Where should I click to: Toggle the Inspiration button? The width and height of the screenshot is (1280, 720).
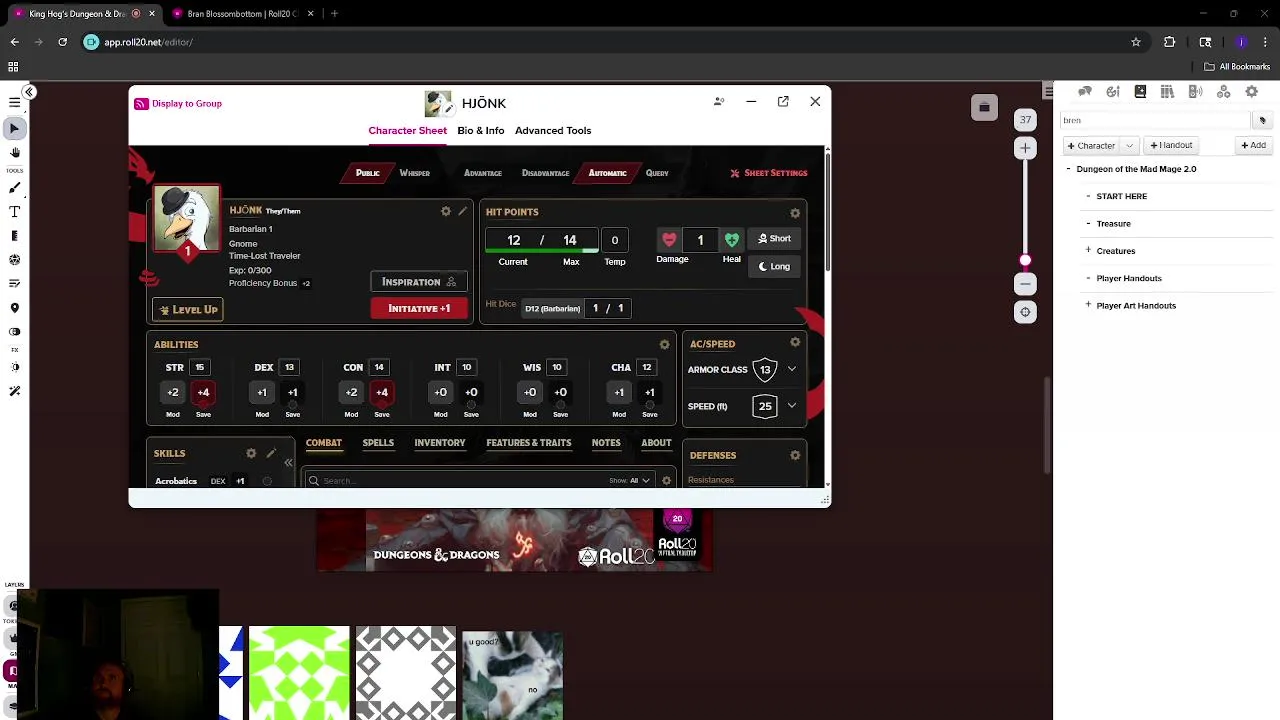pos(419,282)
